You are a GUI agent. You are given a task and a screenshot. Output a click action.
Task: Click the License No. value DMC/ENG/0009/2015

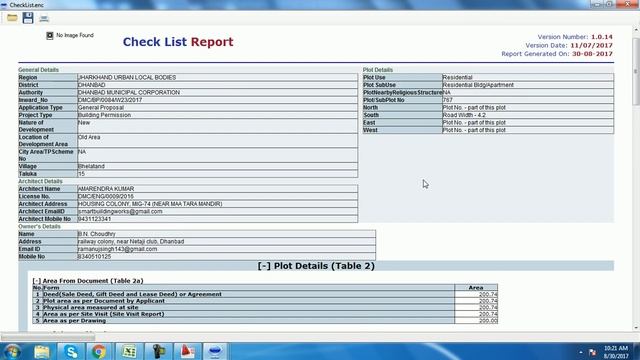tap(105, 196)
